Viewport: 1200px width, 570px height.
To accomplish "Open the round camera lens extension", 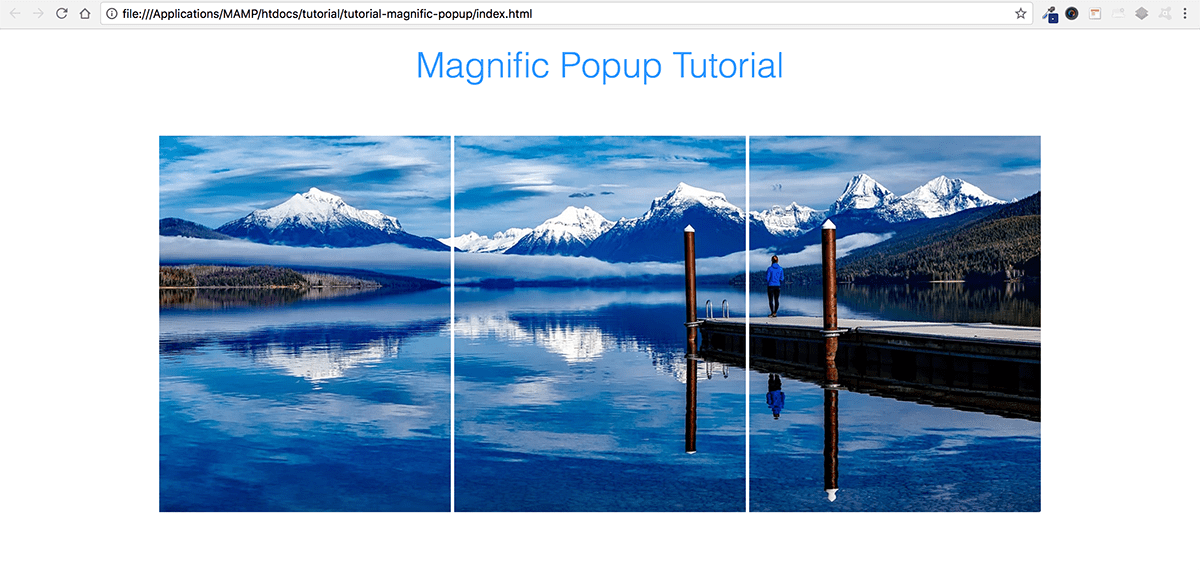I will tap(1072, 14).
